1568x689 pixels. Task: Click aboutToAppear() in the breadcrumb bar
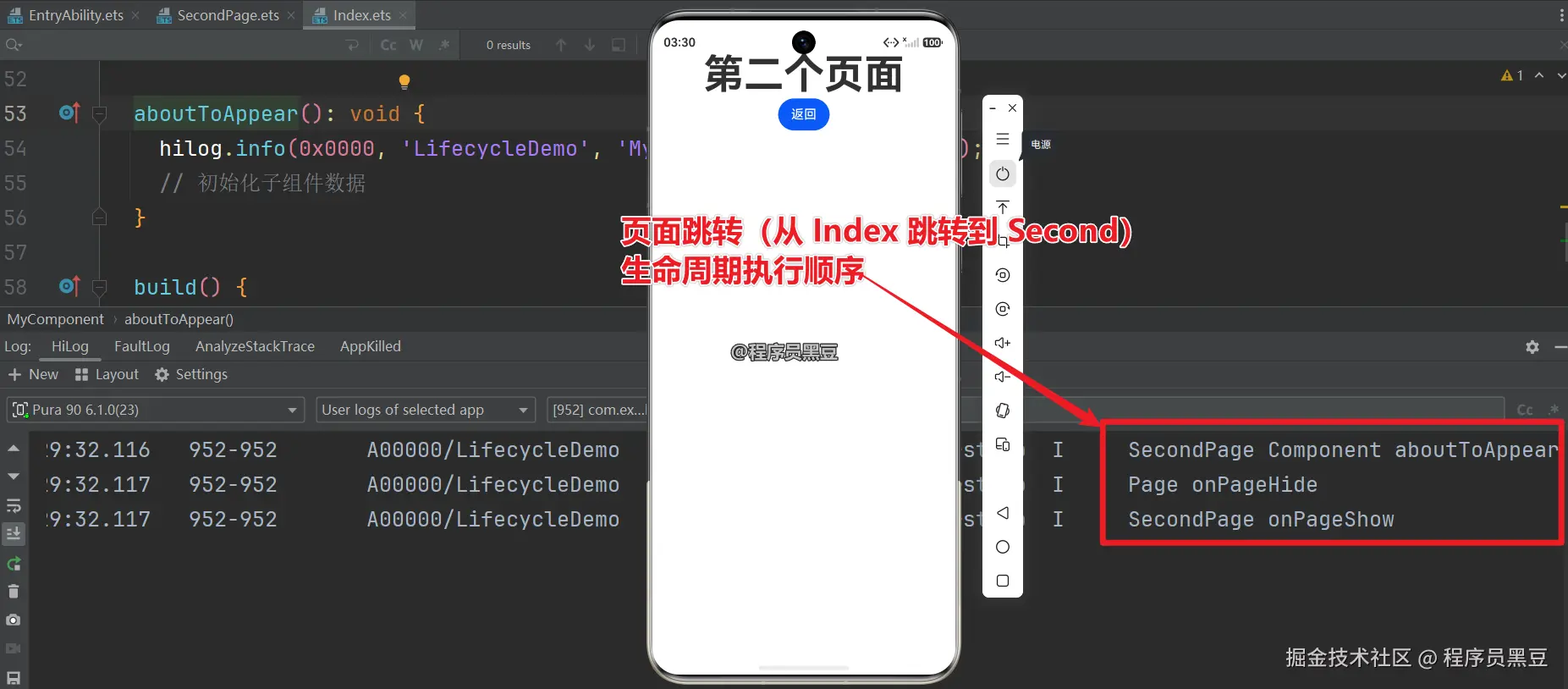click(x=179, y=319)
